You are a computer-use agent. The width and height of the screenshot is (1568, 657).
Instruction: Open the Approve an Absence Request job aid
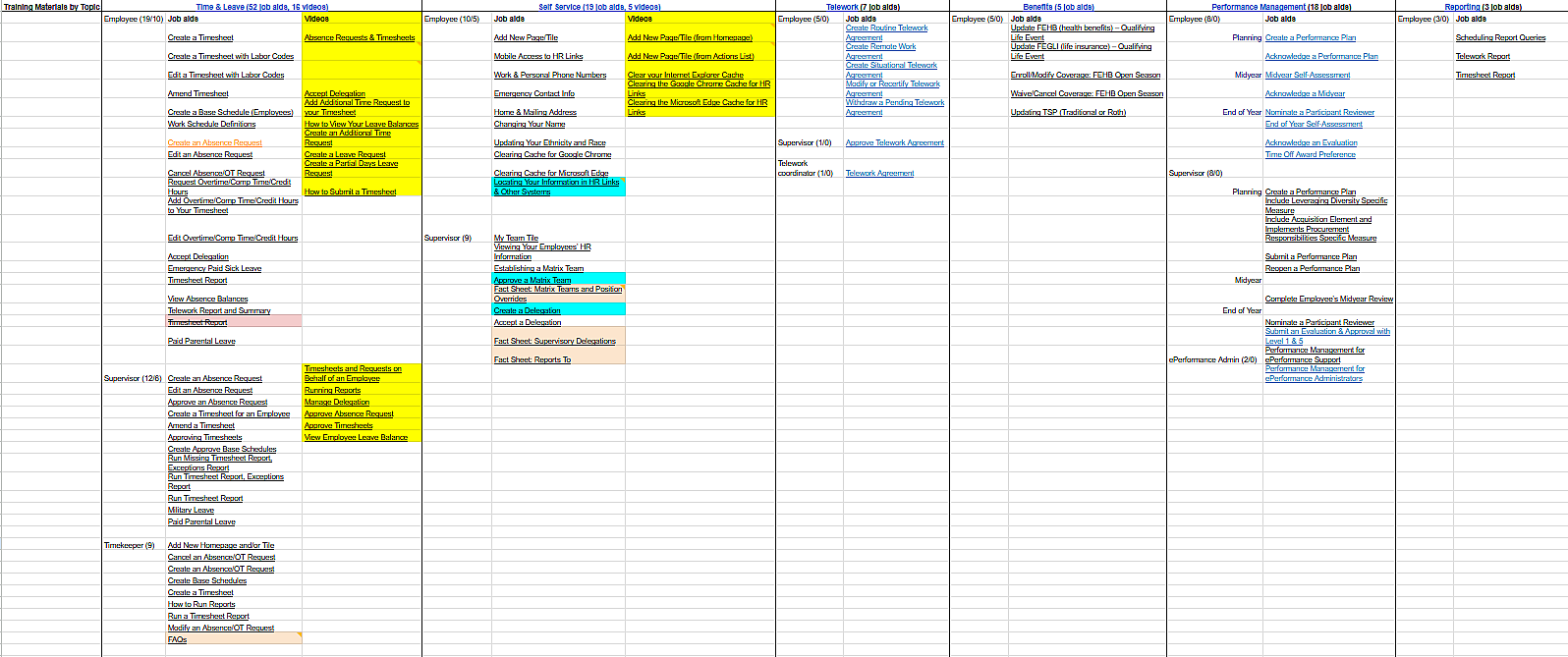[x=217, y=403]
